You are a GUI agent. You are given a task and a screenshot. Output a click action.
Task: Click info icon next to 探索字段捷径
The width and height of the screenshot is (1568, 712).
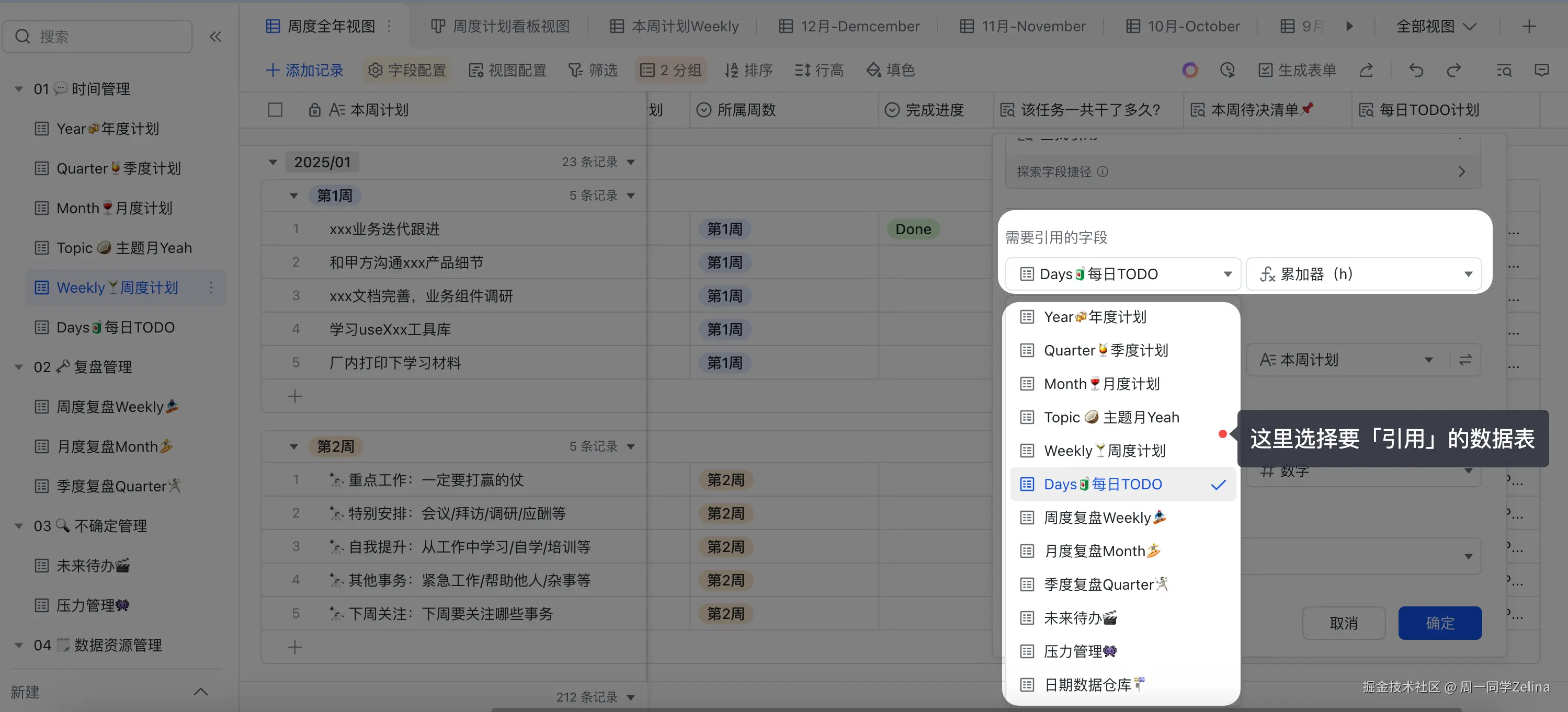click(x=1103, y=171)
